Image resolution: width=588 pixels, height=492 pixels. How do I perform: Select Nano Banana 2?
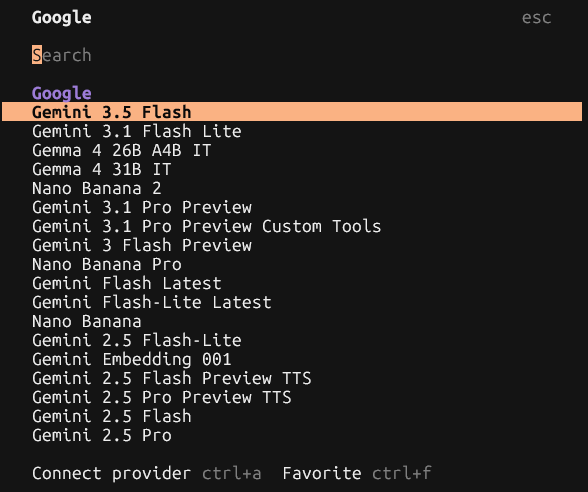pos(292,188)
